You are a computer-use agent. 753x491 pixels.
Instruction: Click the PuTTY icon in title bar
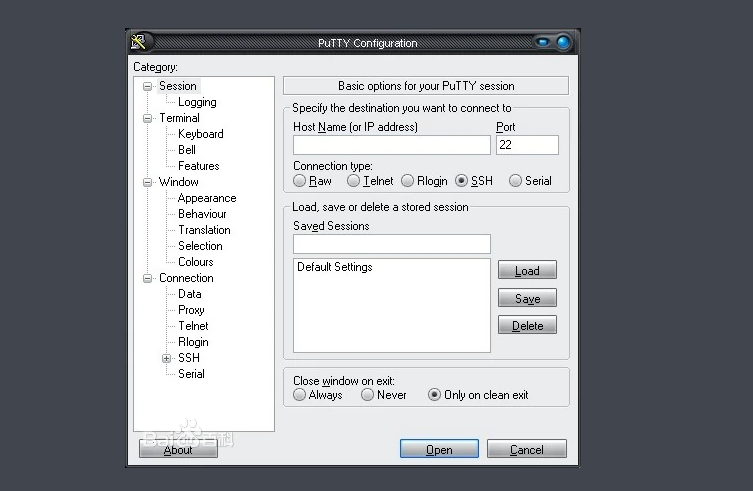coord(139,42)
